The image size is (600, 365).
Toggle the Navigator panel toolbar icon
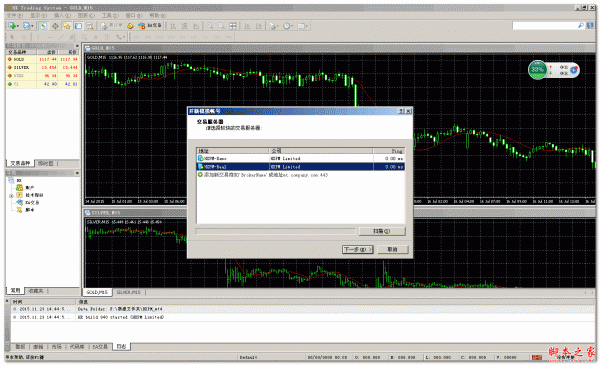pos(67,26)
